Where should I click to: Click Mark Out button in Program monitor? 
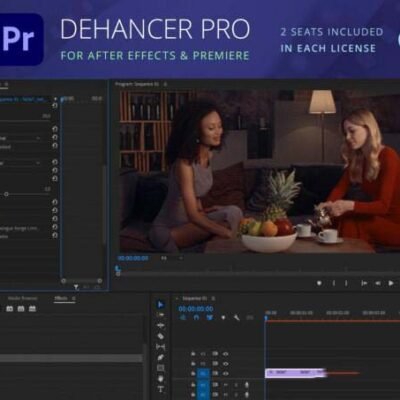pyautogui.click(x=346, y=283)
